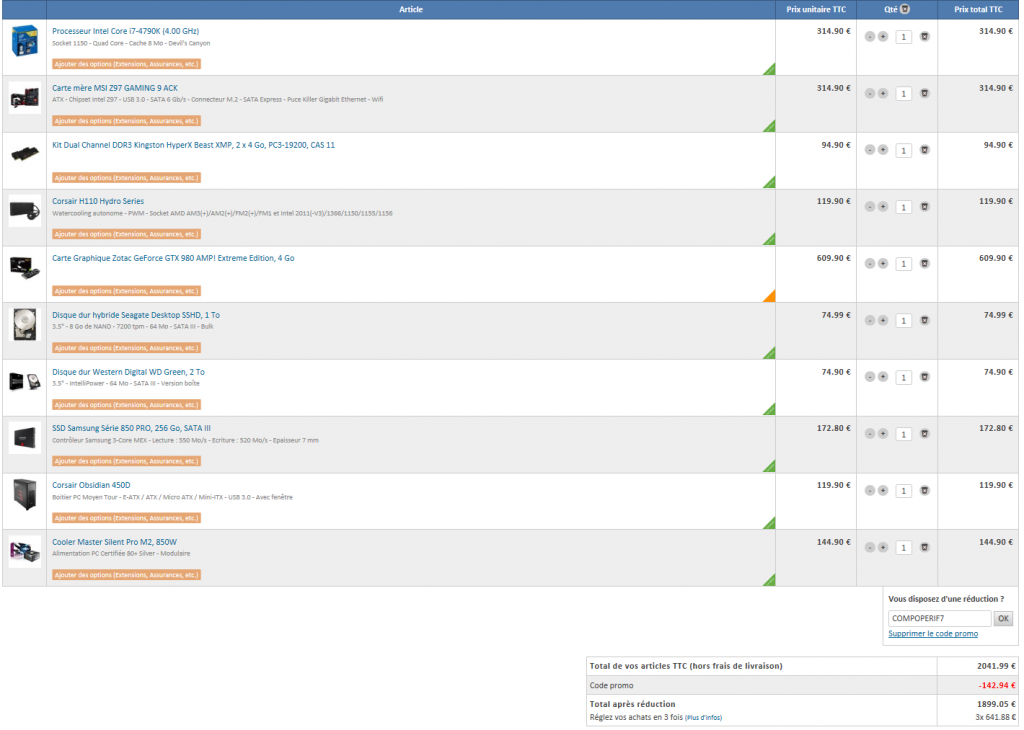This screenshot has height=730, width=1024.
Task: Remove the Corsair Obsidian 450D case
Action: 925,491
